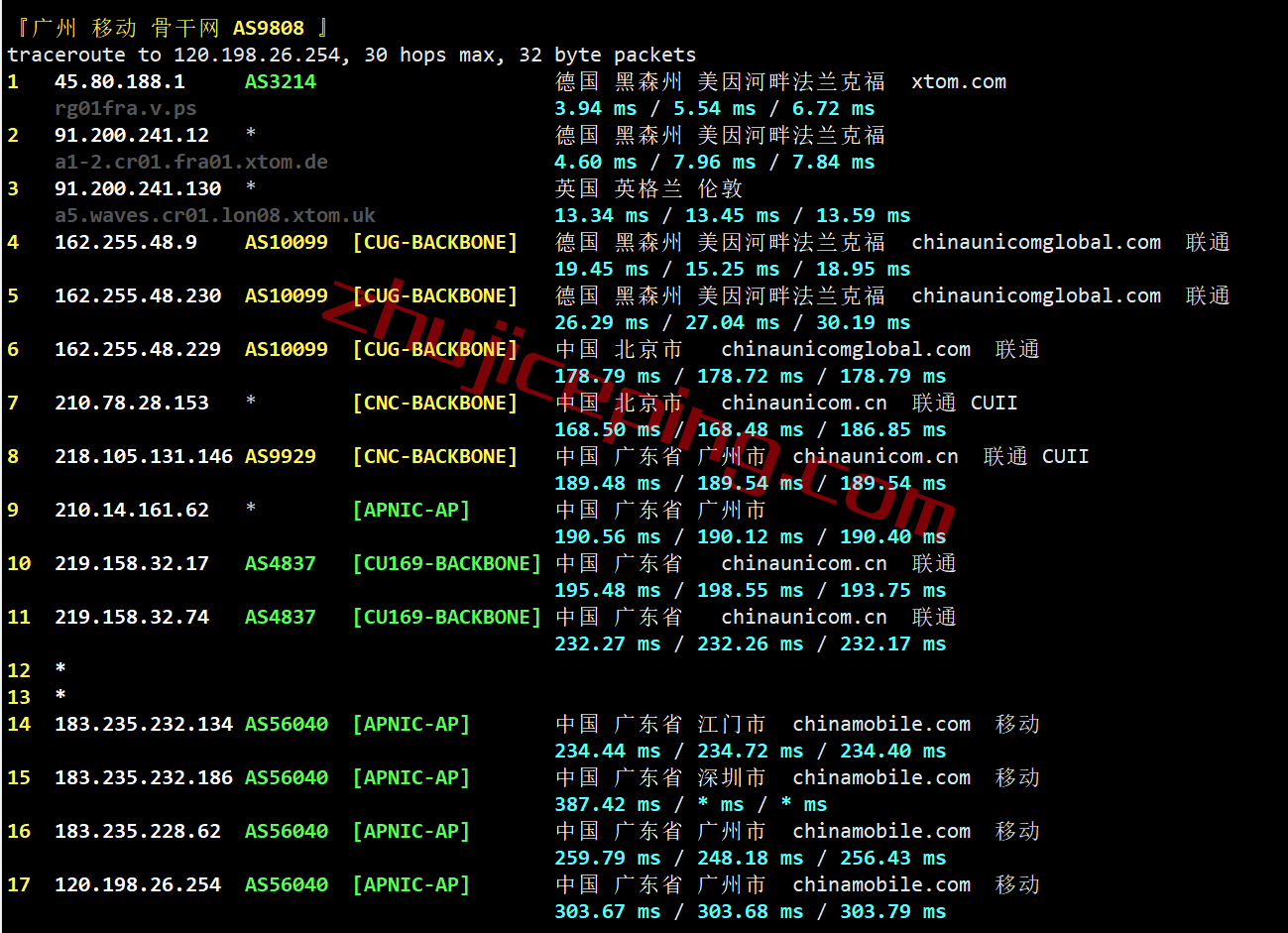Select IP 183.235.232.134 in hop 14
The image size is (1288, 933).
click(x=144, y=724)
